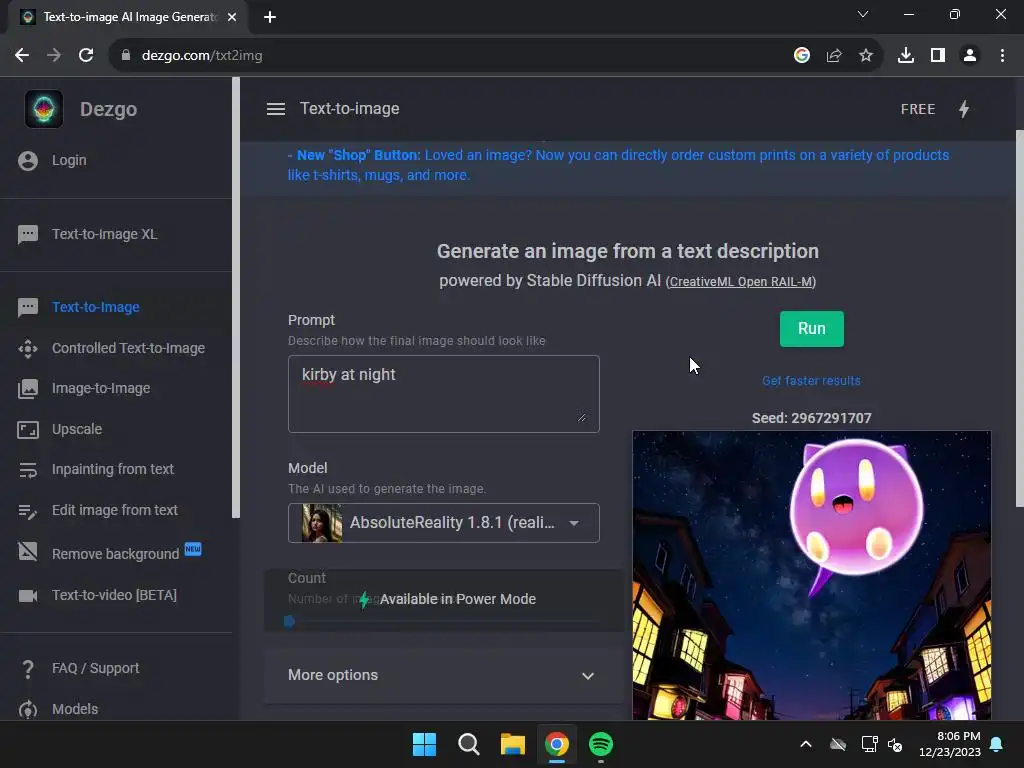Click the FAQ question mark icon
Screen dimensions: 1024x768
point(28,669)
